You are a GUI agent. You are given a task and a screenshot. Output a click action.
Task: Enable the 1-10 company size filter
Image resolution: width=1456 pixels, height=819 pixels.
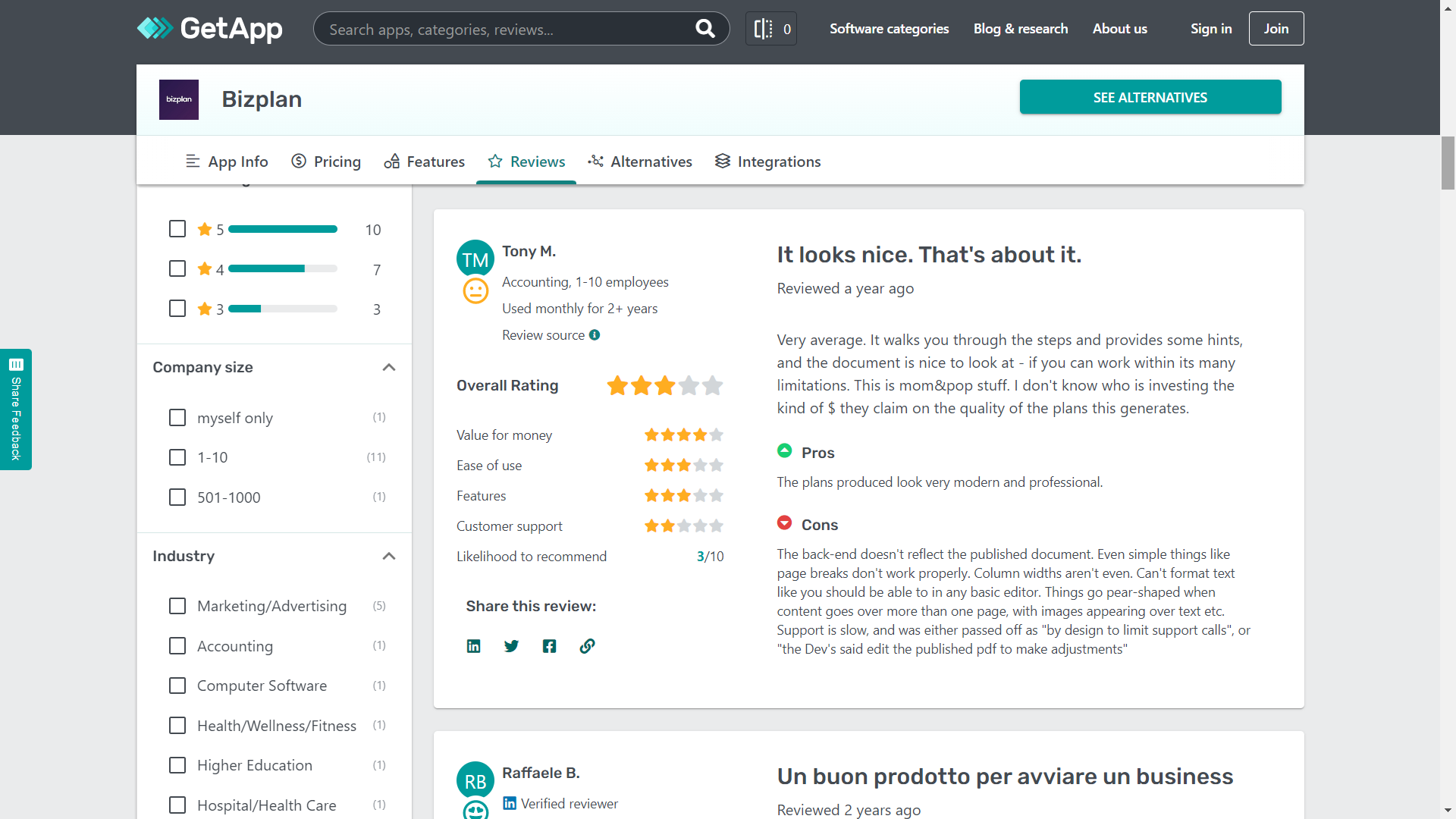pyautogui.click(x=177, y=457)
